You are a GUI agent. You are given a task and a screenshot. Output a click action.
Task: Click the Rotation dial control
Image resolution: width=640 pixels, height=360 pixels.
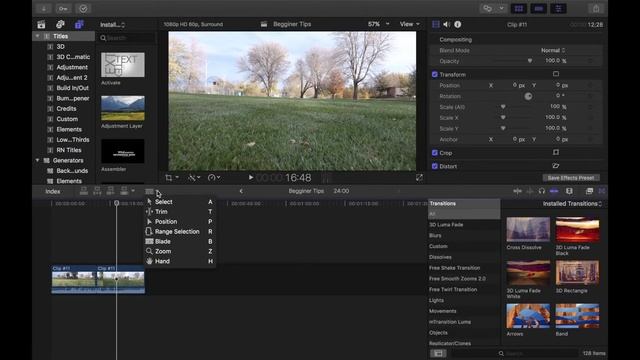(x=528, y=96)
